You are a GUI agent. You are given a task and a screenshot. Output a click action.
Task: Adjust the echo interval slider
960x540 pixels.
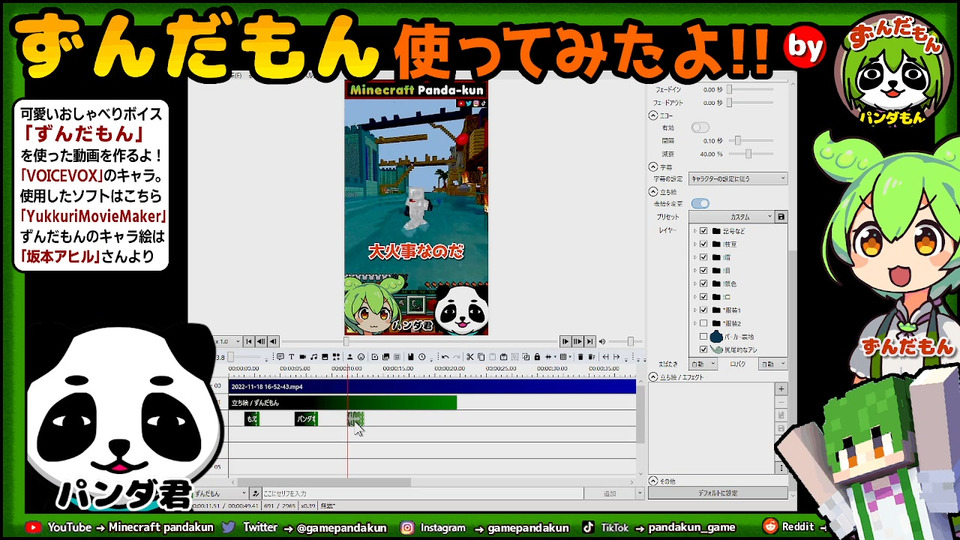(x=751, y=140)
